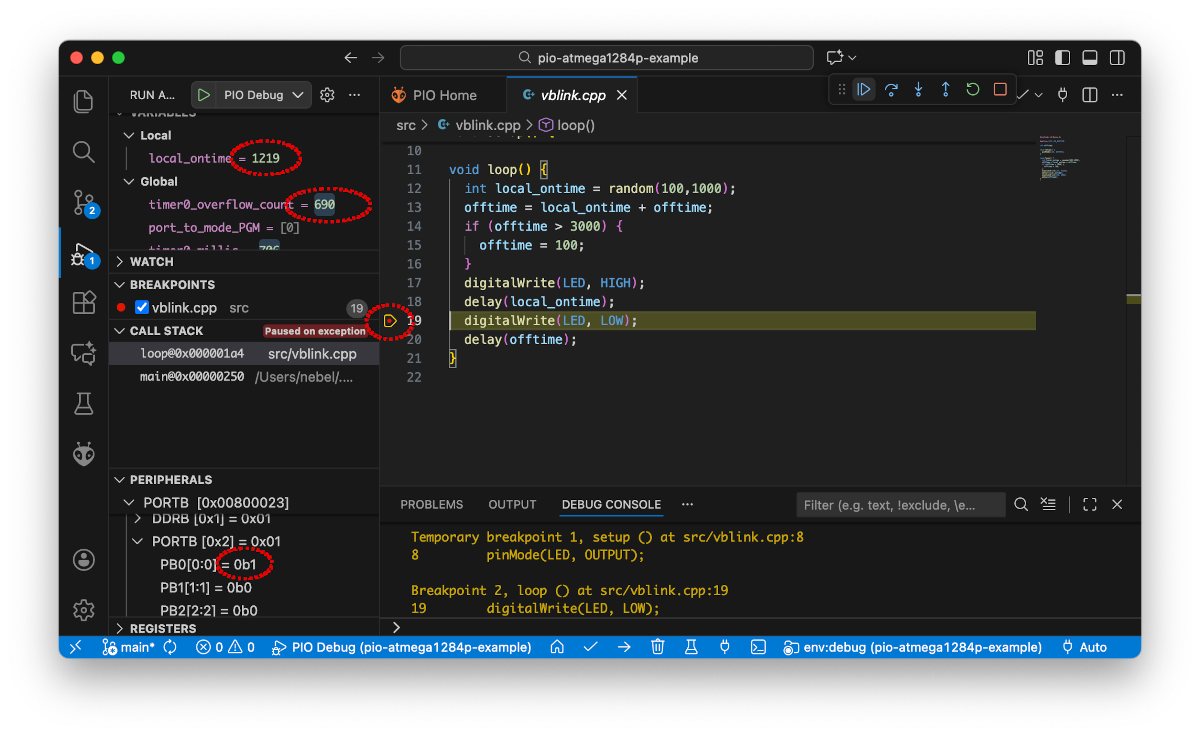The image size is (1200, 736).
Task: Click the pio-atmega1284p-example command center search
Action: (x=608, y=58)
